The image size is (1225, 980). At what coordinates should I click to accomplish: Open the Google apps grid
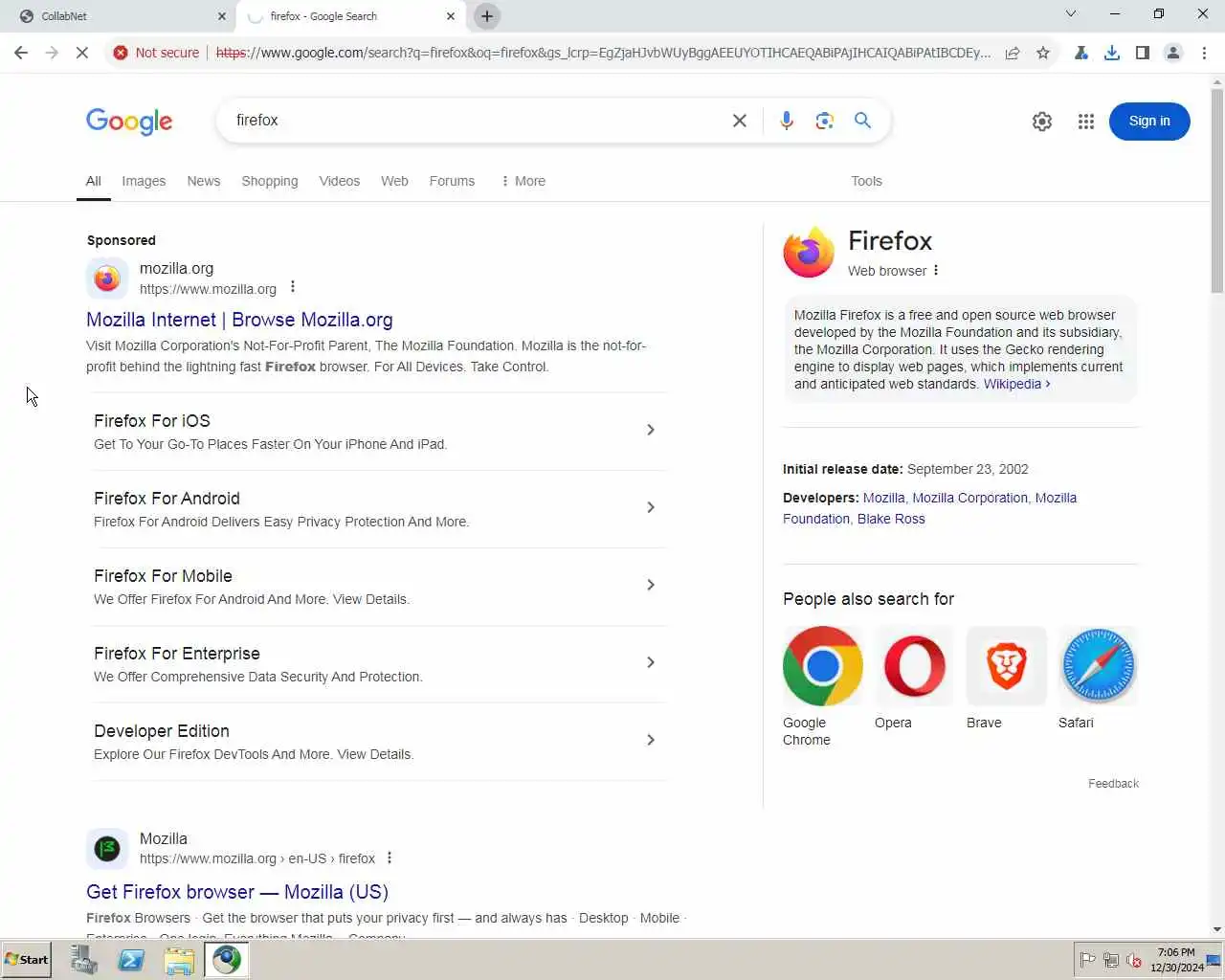click(1086, 122)
